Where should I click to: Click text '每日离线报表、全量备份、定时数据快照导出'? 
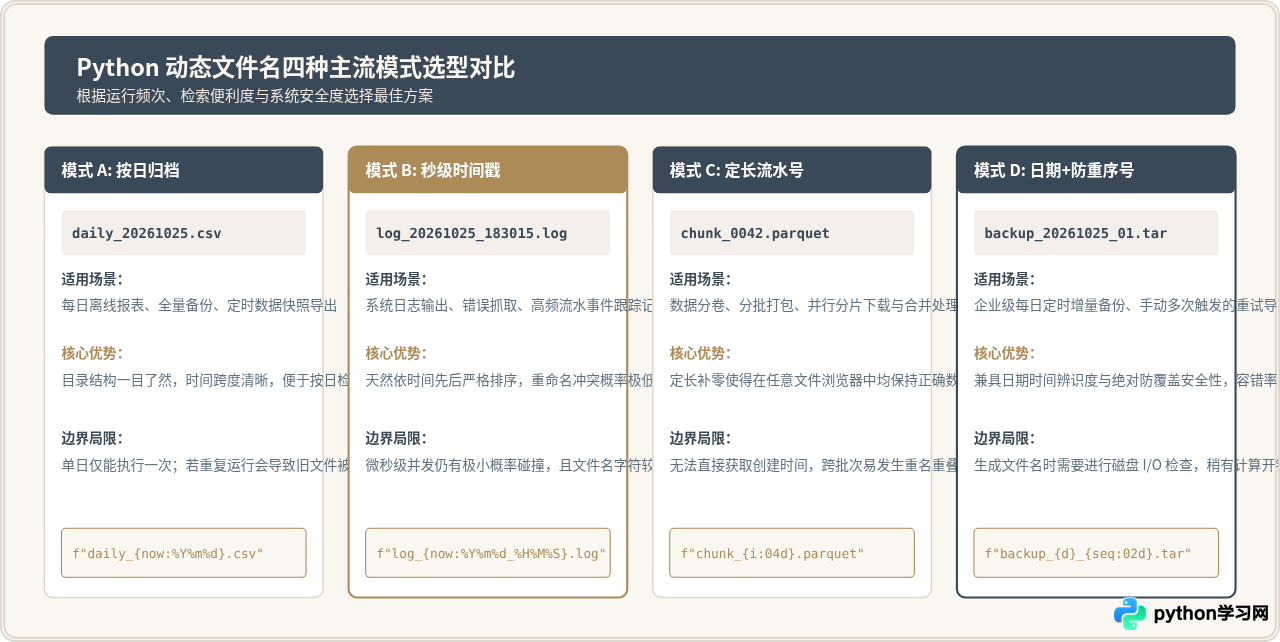tap(199, 305)
